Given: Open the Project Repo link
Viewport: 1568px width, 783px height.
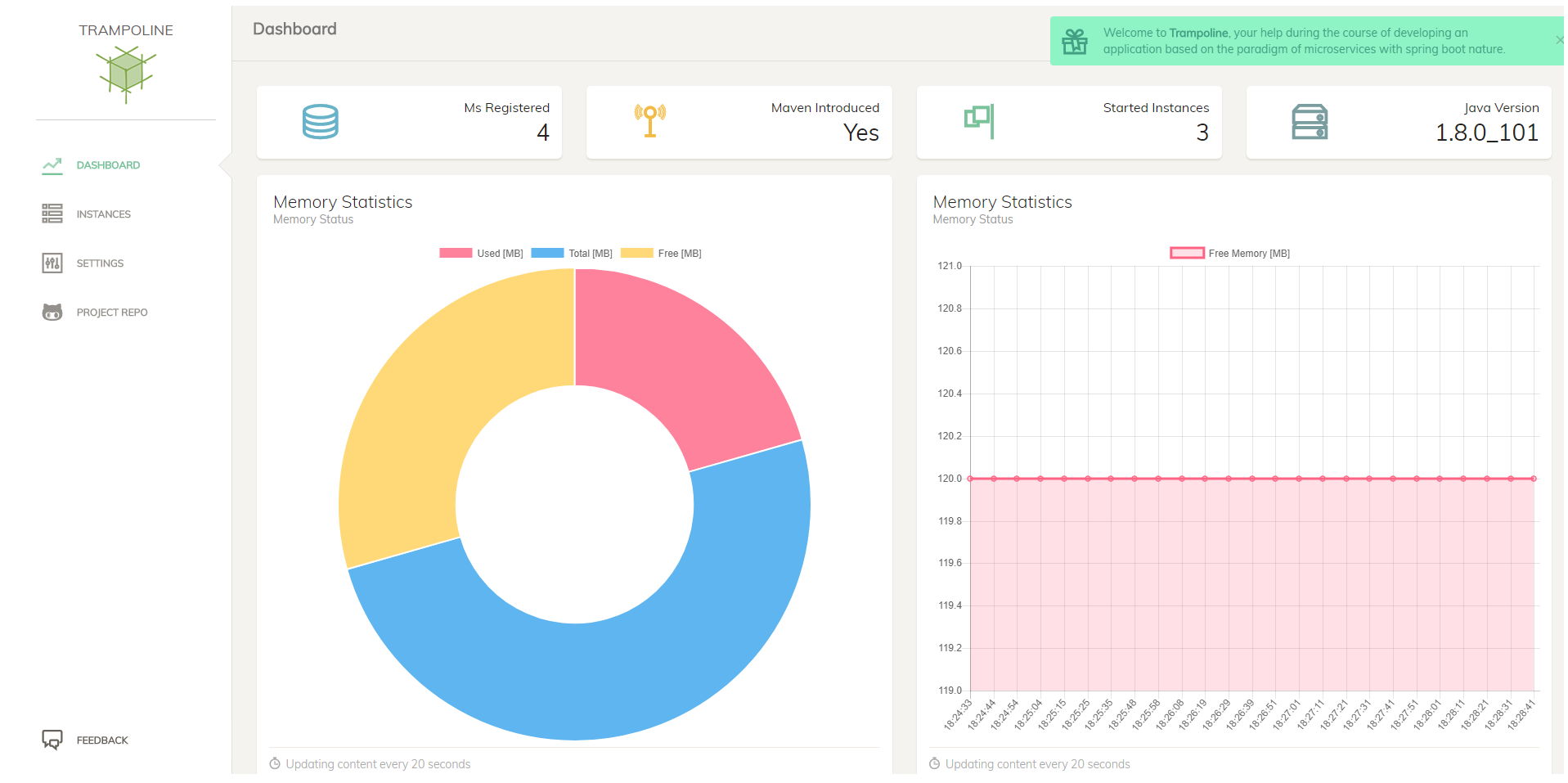Looking at the screenshot, I should pyautogui.click(x=112, y=313).
